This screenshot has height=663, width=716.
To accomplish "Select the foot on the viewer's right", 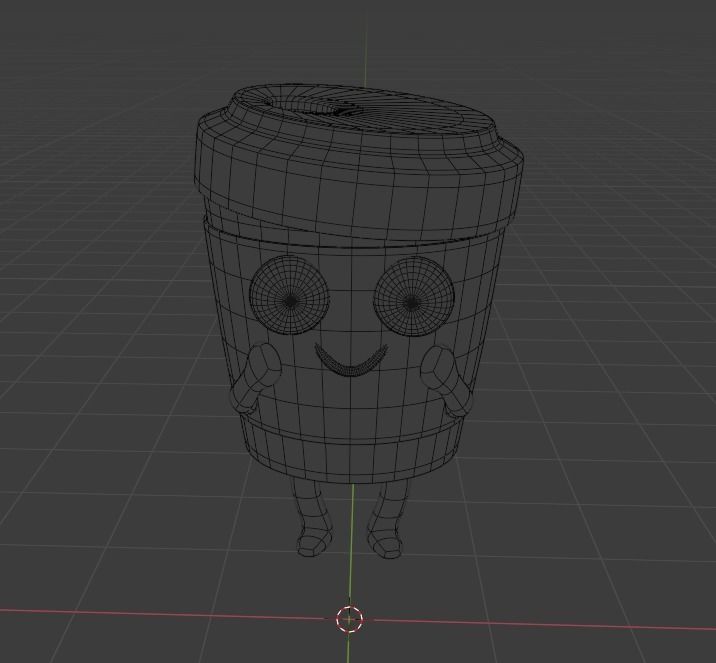I will [386, 543].
